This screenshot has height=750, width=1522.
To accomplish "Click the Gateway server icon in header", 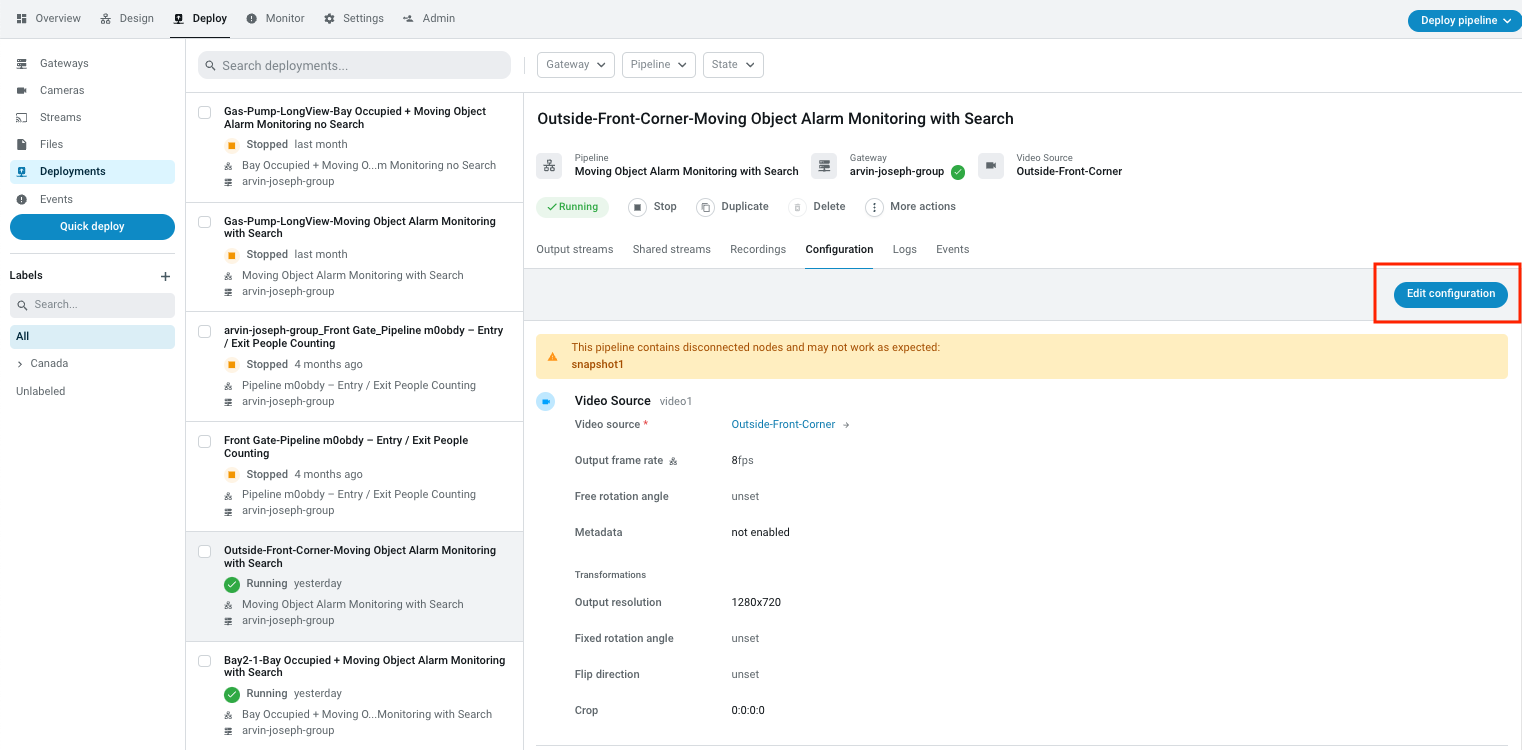I will click(x=824, y=166).
